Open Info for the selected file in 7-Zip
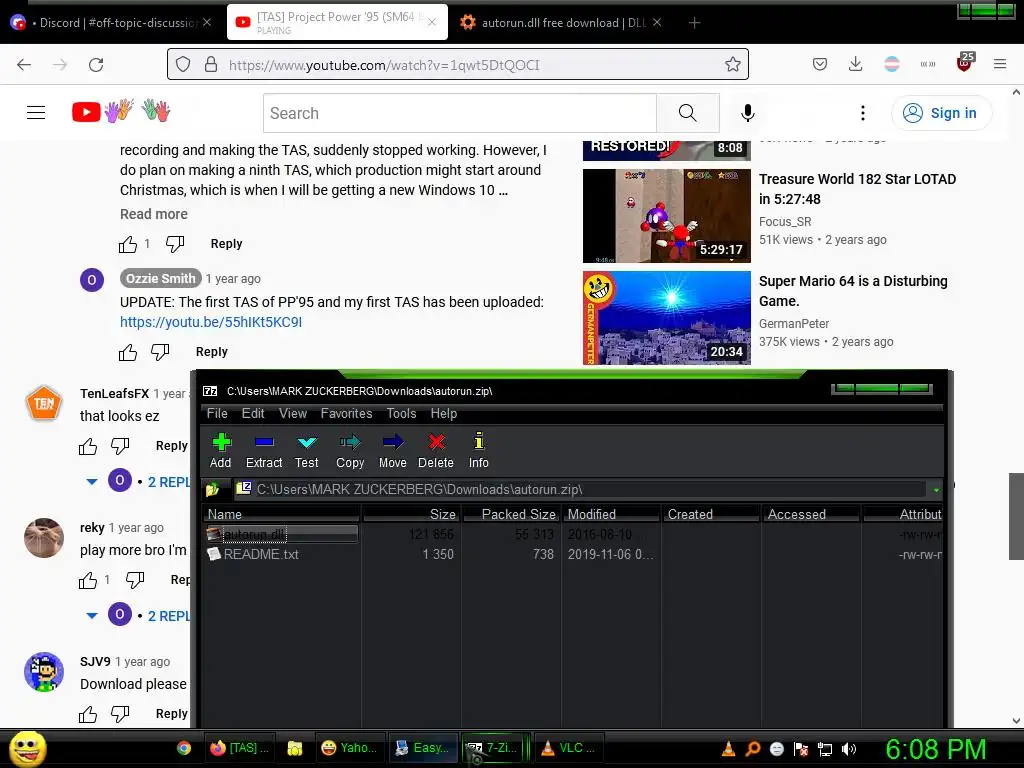This screenshot has height=768, width=1024. click(x=479, y=451)
